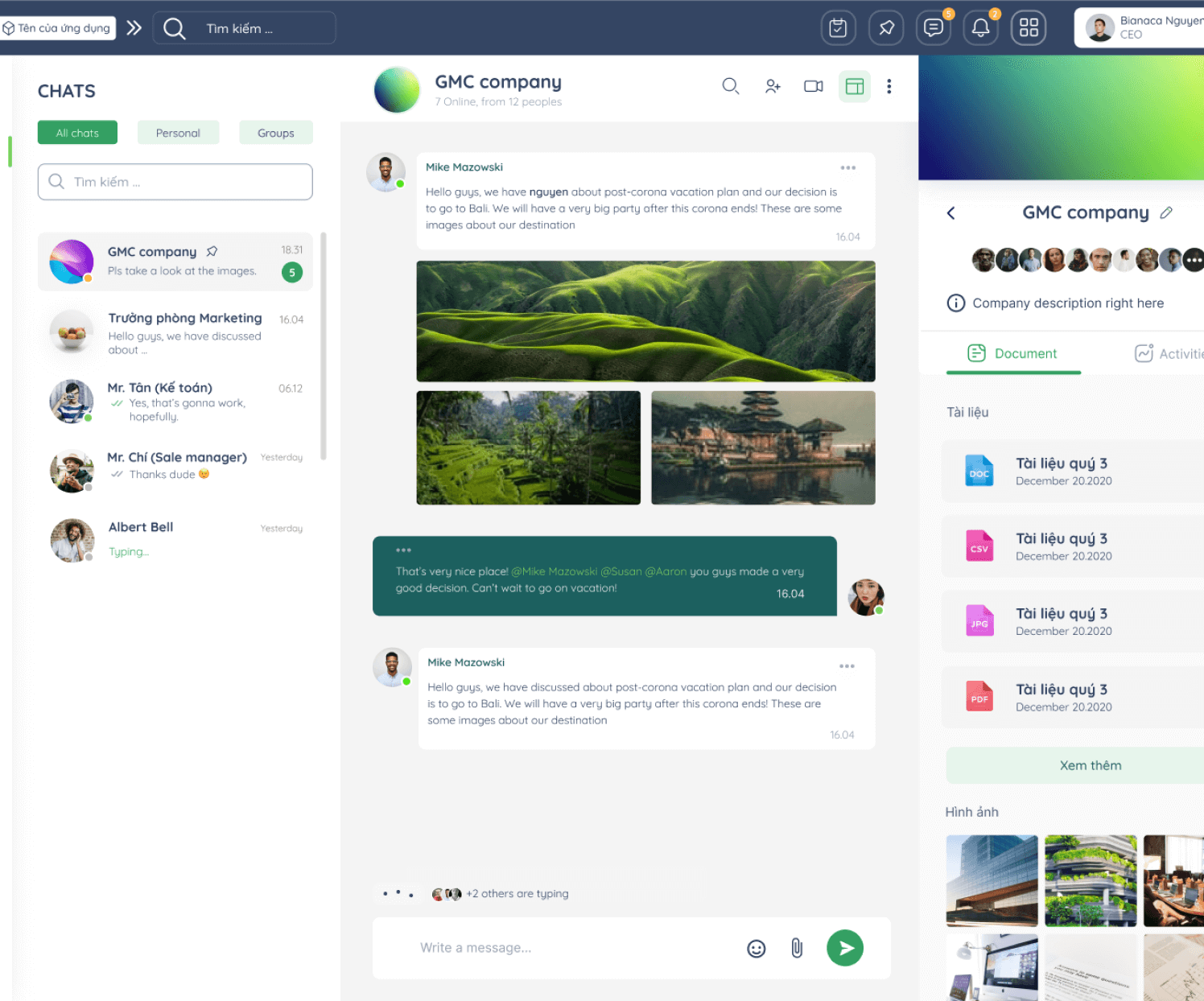Screen dimensions: 1204x1001
Task: Open the messages icon showing 5 unread
Action: (x=933, y=27)
